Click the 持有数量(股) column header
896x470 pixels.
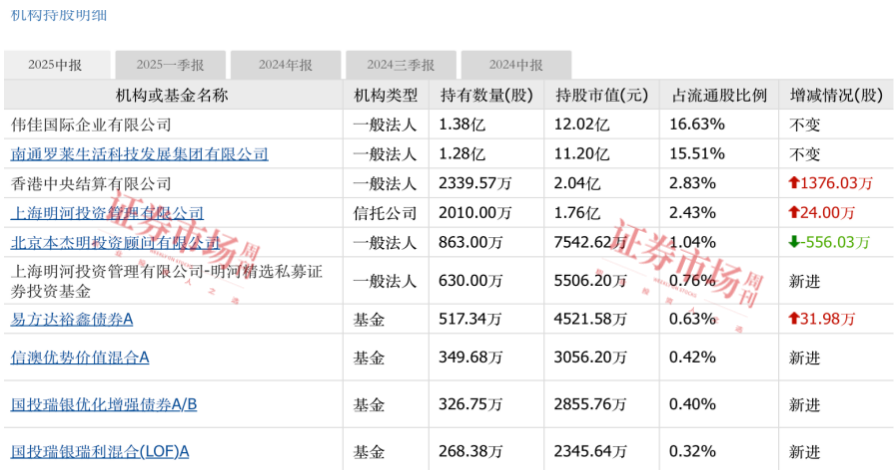pos(487,96)
